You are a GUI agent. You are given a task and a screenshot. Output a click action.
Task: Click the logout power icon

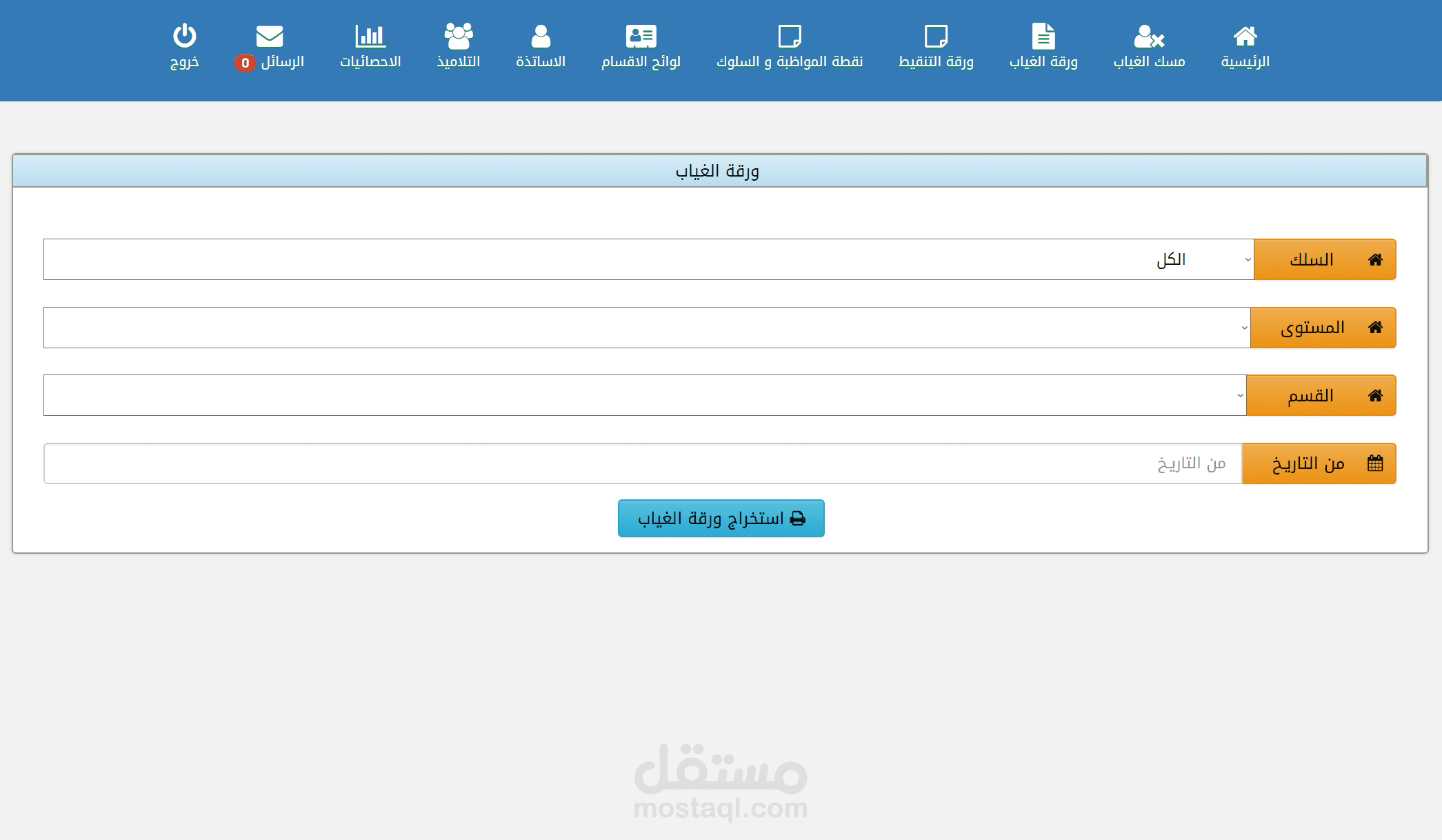tap(184, 36)
